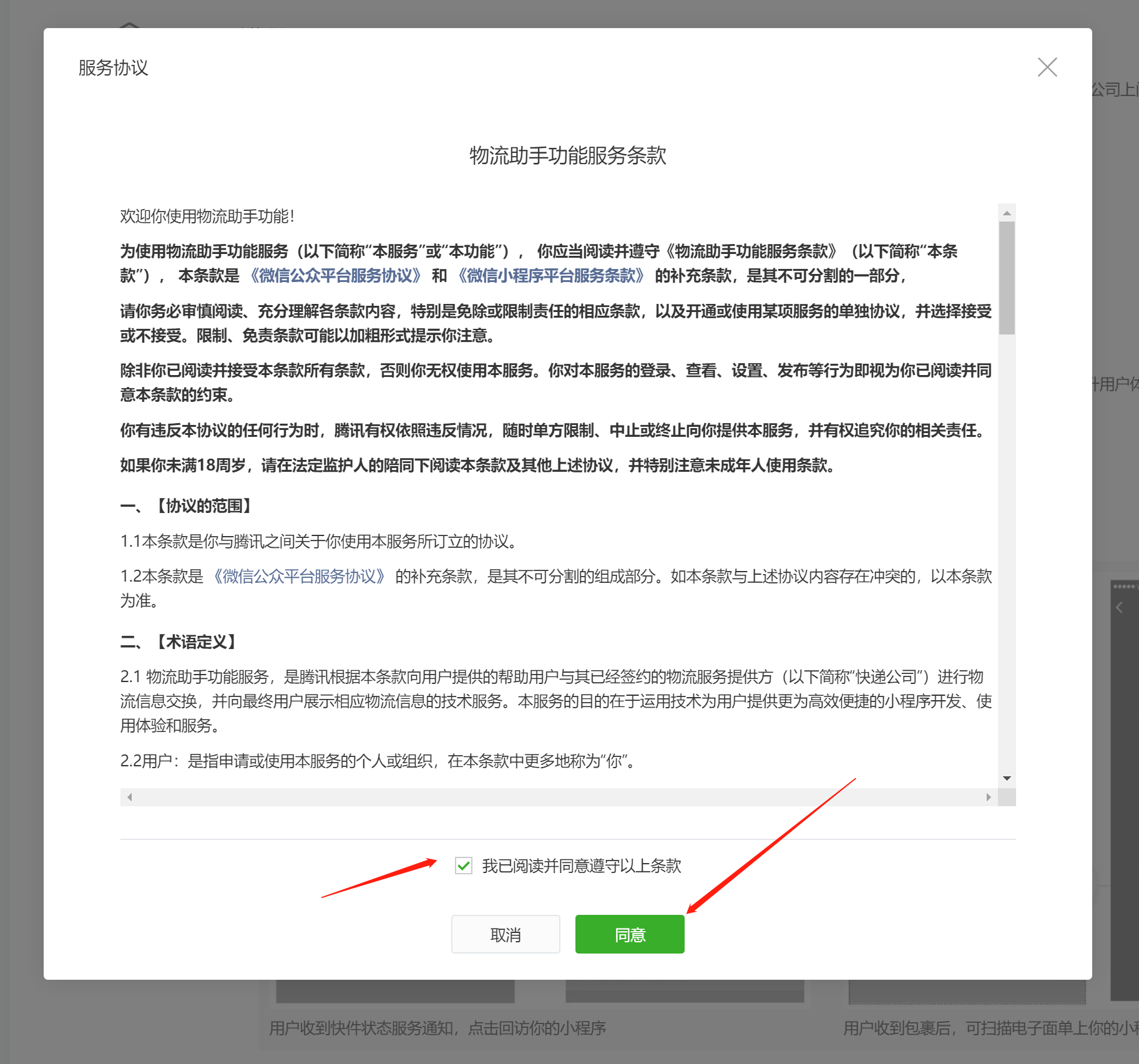Toggle the 我已阅读并同意遵守以上条款 checkbox
The width and height of the screenshot is (1139, 1064).
coord(464,866)
